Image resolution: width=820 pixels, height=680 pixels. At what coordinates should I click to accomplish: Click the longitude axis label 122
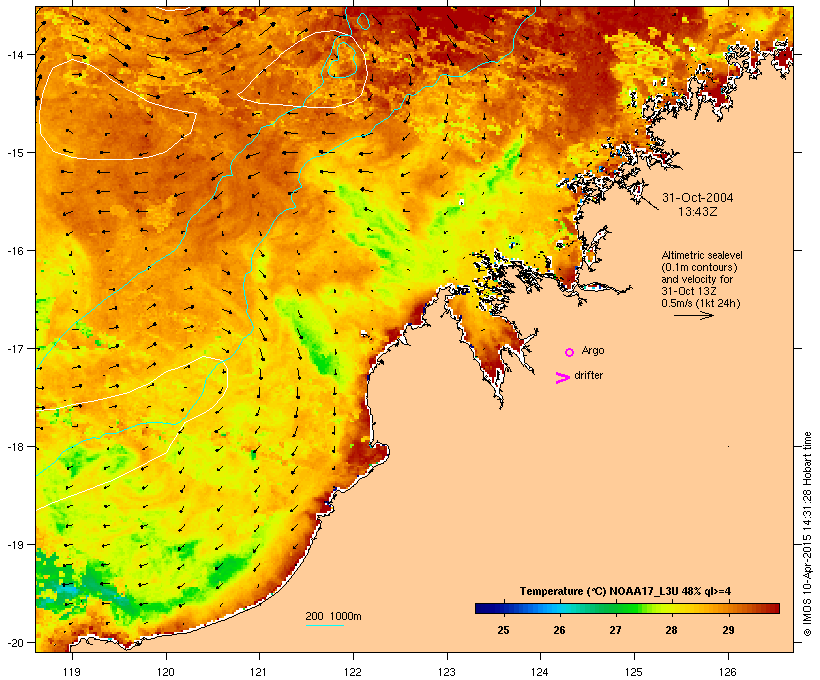[x=353, y=672]
